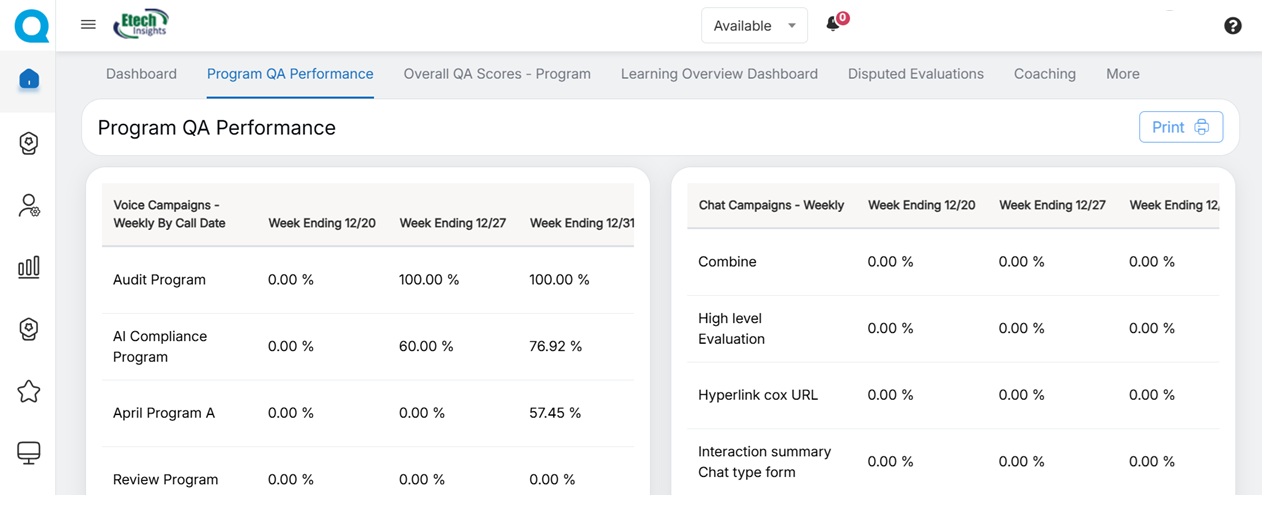Image resolution: width=1262 pixels, height=509 pixels.
Task: Click the Print button
Action: [x=1180, y=127]
